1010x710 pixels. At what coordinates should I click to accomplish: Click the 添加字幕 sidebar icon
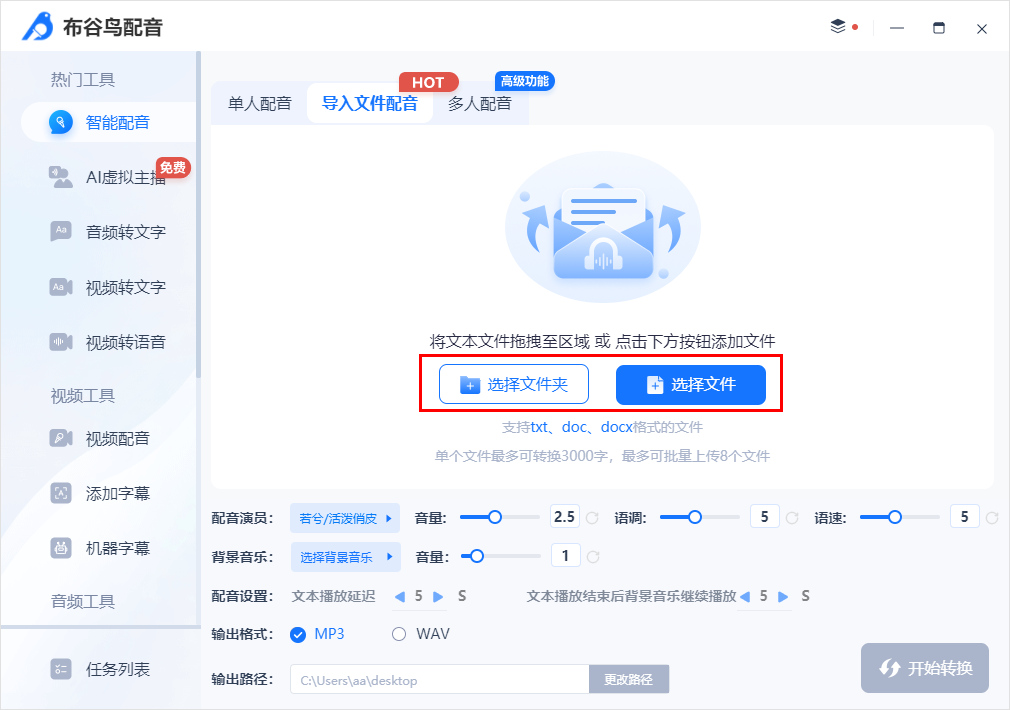61,494
